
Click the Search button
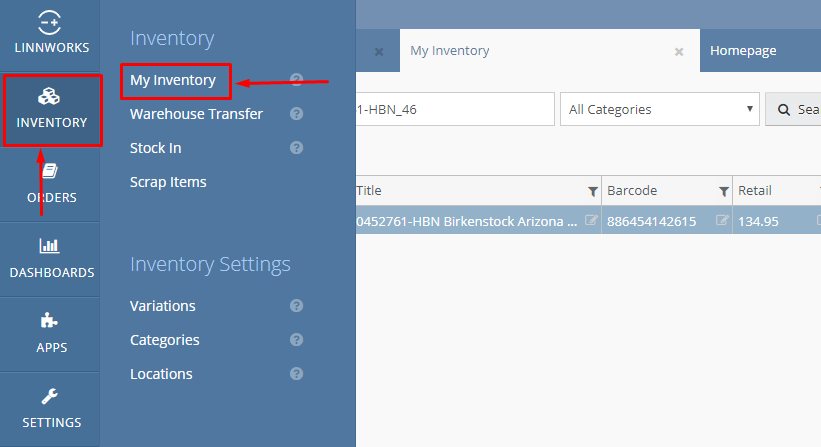[793, 109]
